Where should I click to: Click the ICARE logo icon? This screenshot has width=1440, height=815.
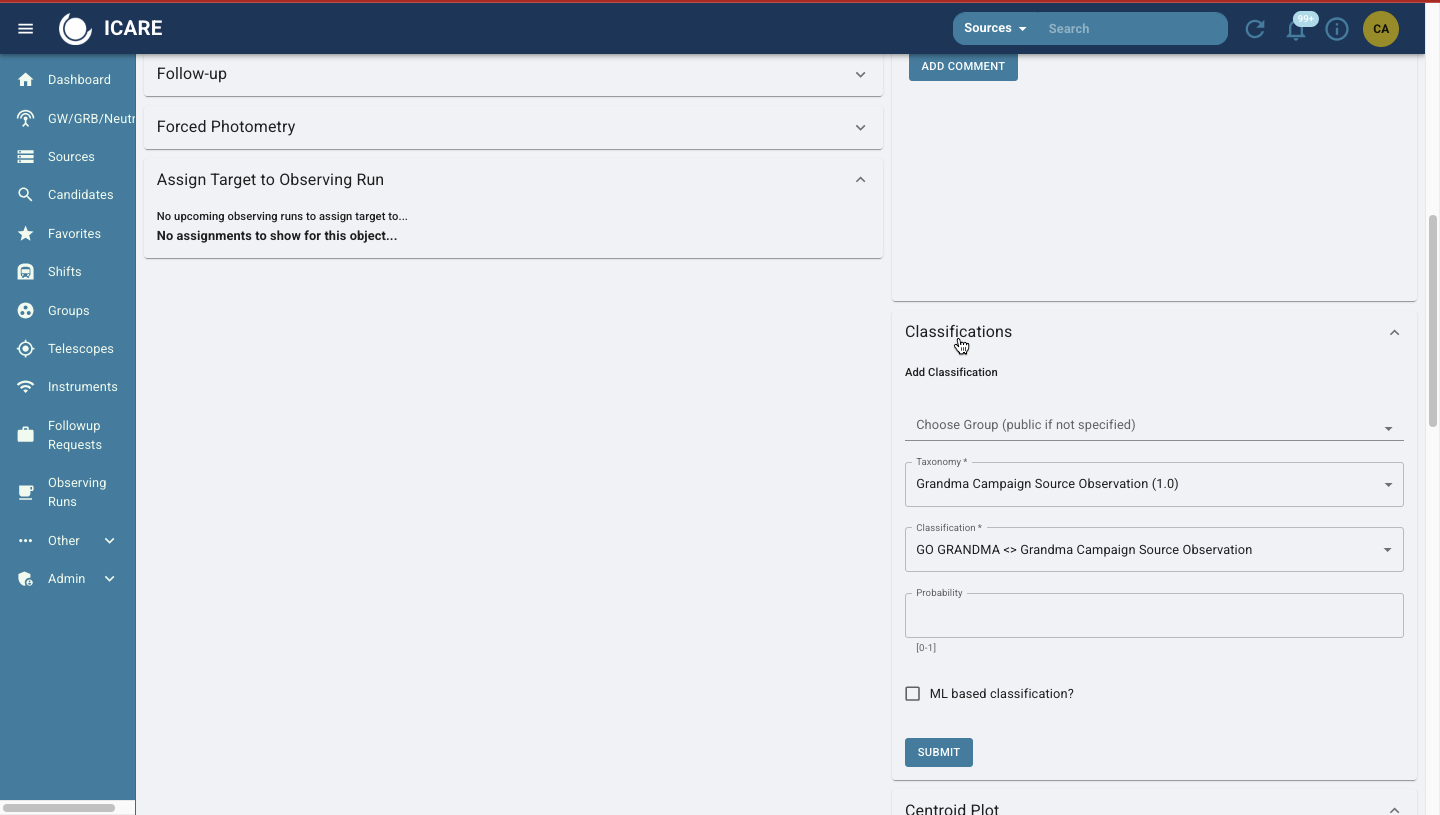[x=75, y=29]
